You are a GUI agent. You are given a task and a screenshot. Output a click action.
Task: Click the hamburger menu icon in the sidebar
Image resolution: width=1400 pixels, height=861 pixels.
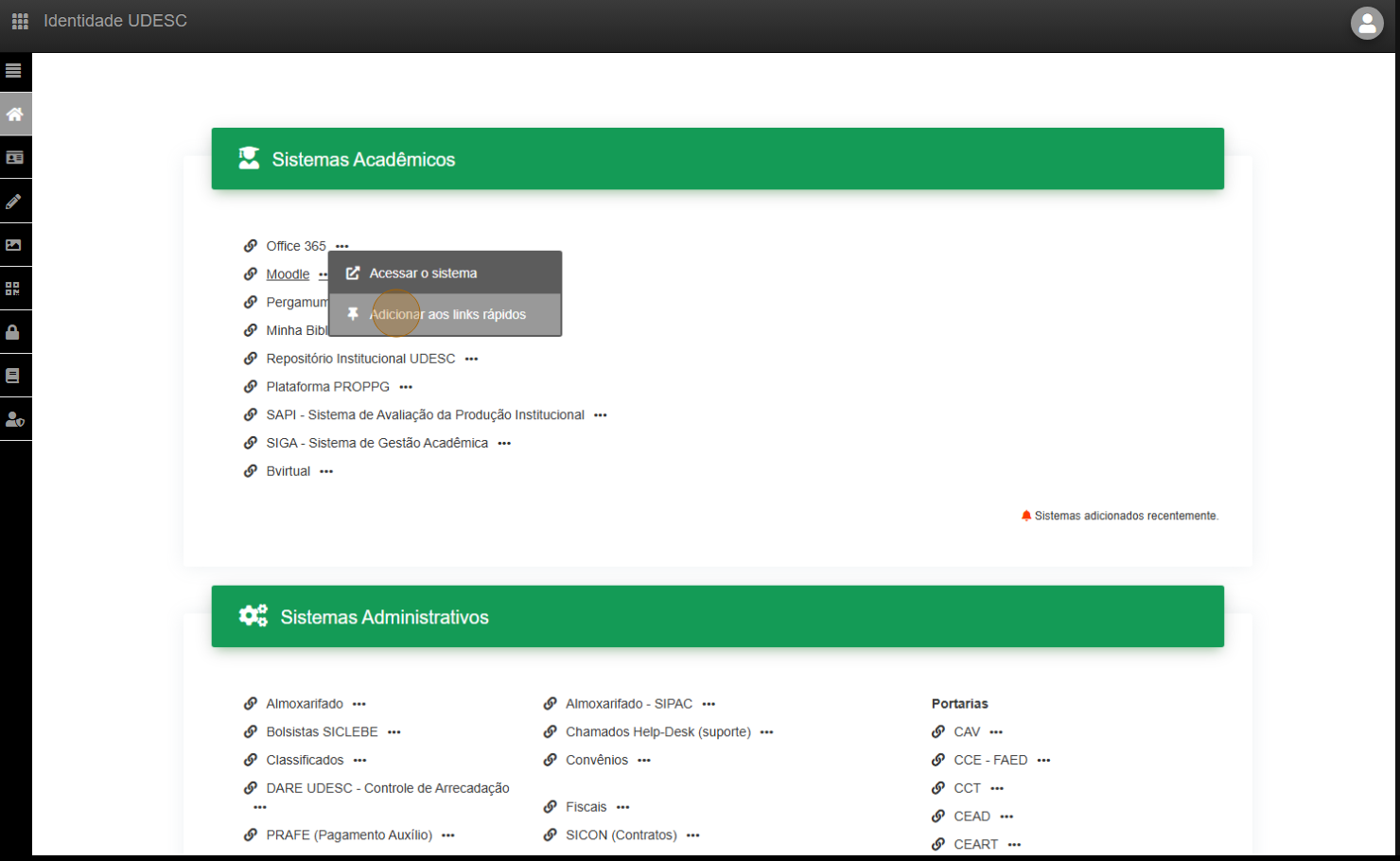click(x=14, y=71)
